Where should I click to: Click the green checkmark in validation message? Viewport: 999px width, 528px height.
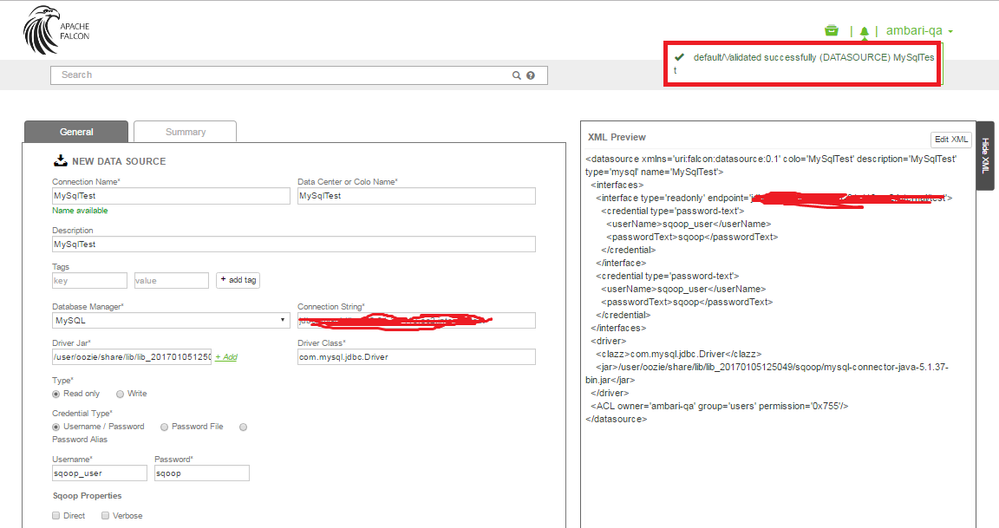click(679, 57)
